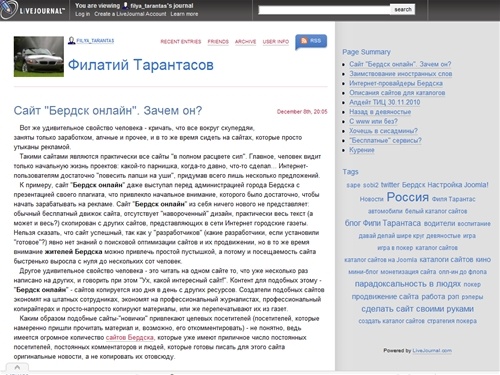The height and width of the screenshot is (375, 500).
Task: Select the сделать сайт своими руками tag
Action: pos(417,309)
